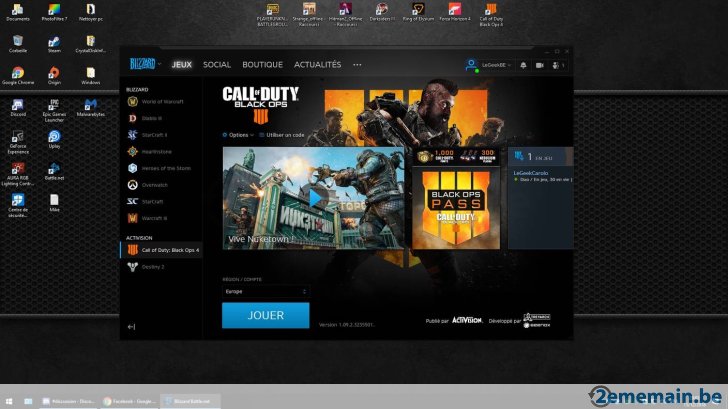Open Task View on taskbar
This screenshot has width=728, height=409.
click(x=28, y=401)
